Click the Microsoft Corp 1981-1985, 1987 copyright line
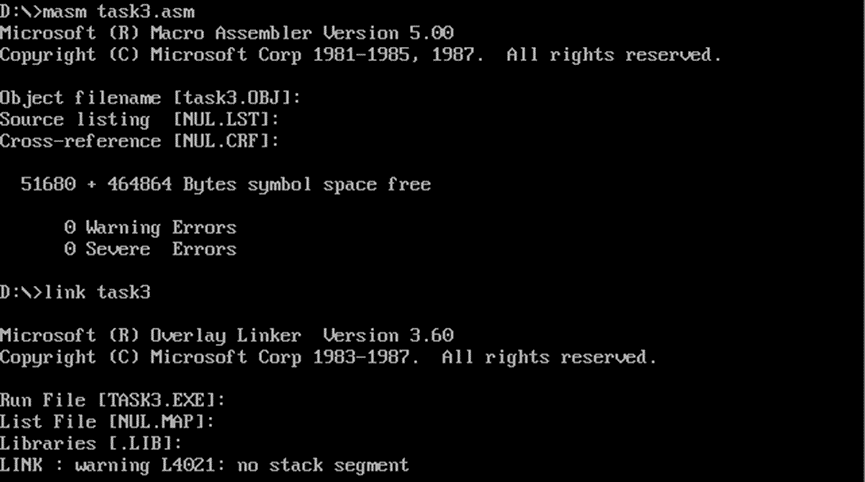The width and height of the screenshot is (865, 482). 361,55
